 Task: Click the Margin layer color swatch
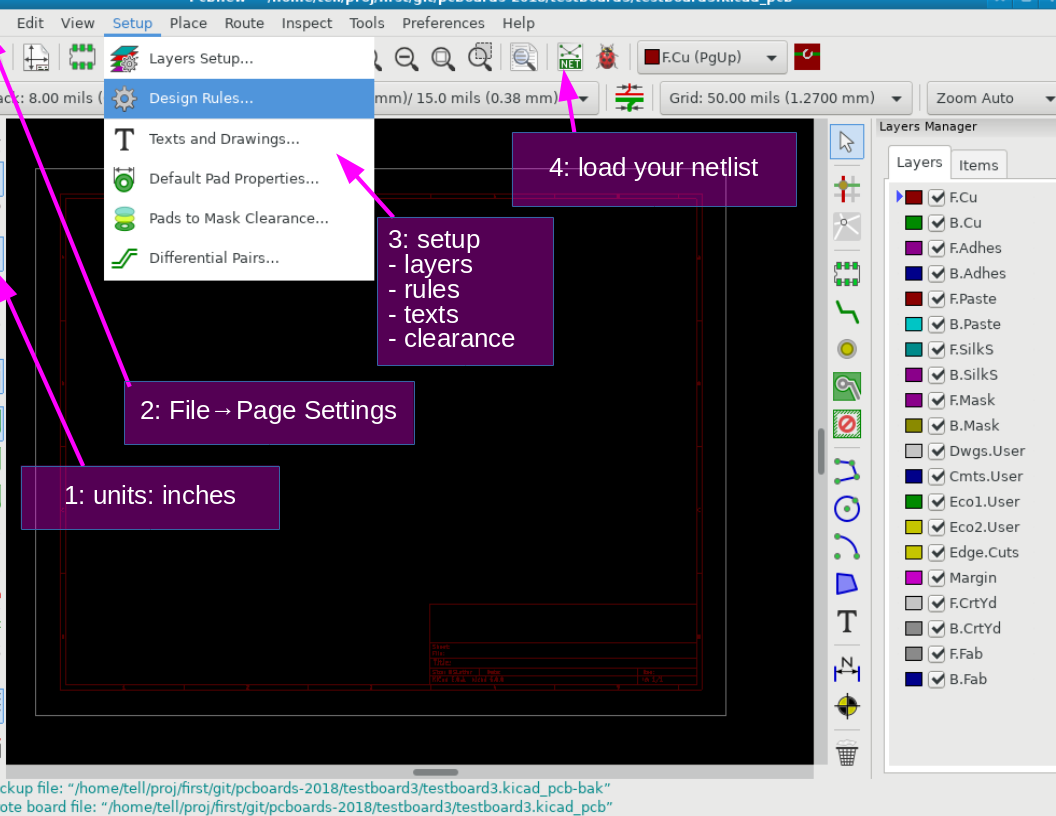913,578
